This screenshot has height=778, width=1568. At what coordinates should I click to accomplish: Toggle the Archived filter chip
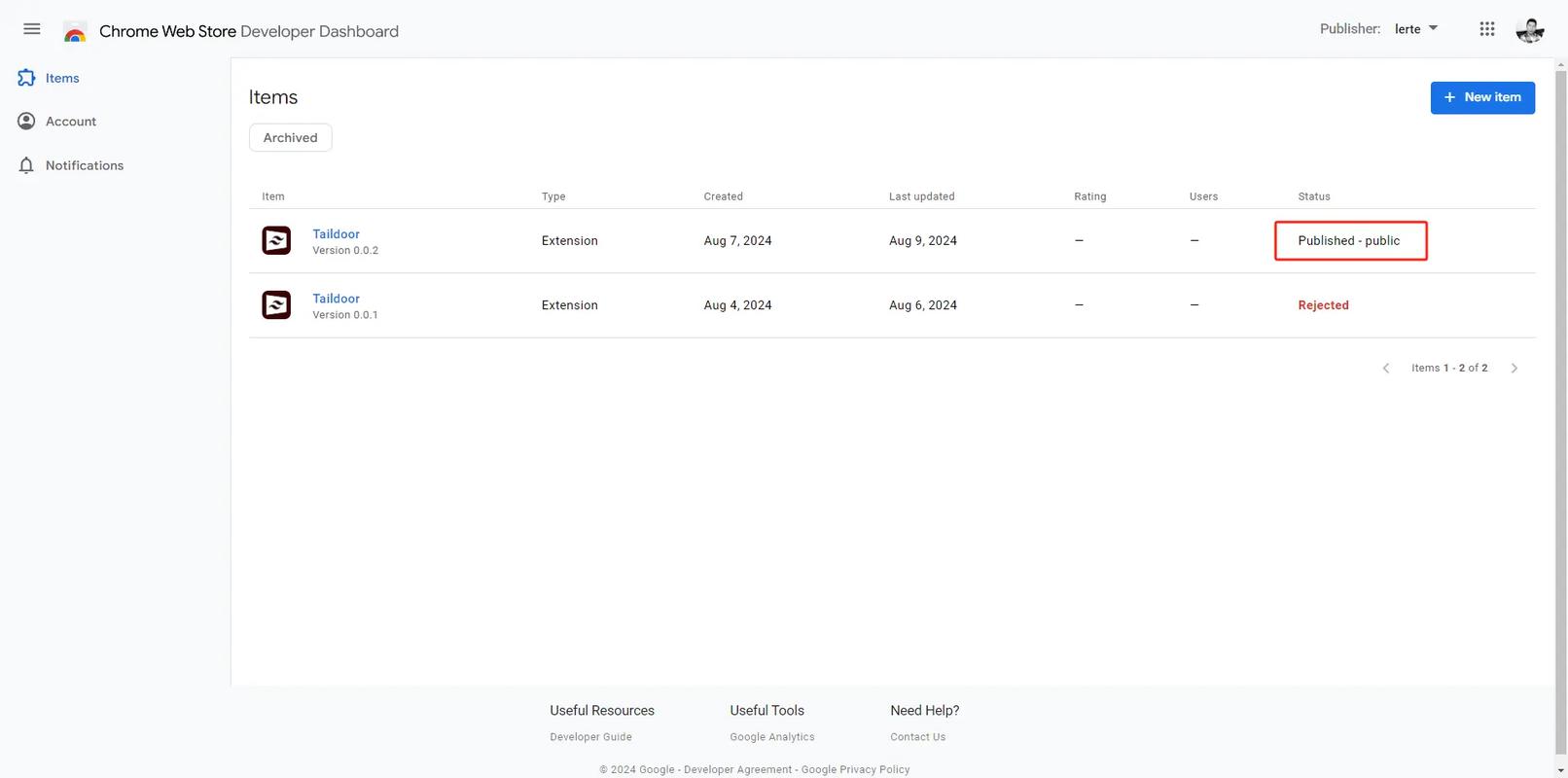(x=290, y=138)
